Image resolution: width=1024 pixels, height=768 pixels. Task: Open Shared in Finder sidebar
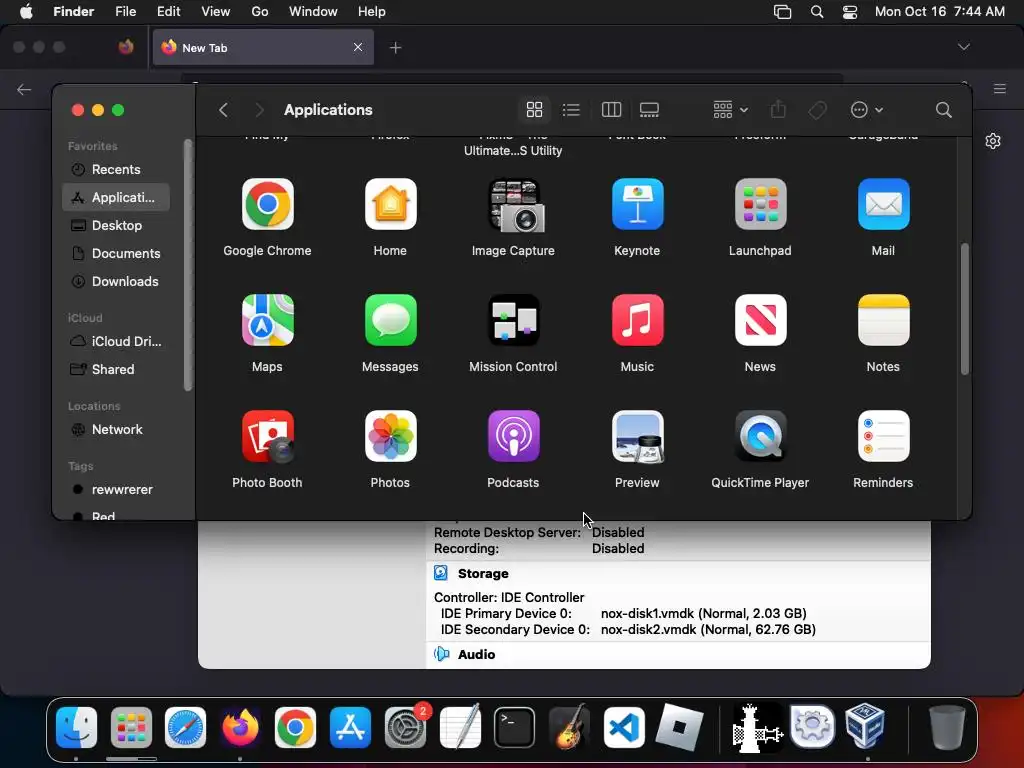[115, 370]
